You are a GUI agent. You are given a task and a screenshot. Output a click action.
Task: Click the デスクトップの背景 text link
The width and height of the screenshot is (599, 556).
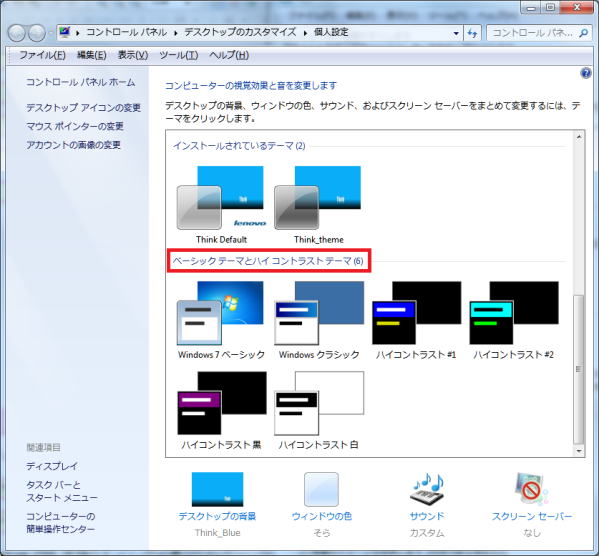(217, 516)
